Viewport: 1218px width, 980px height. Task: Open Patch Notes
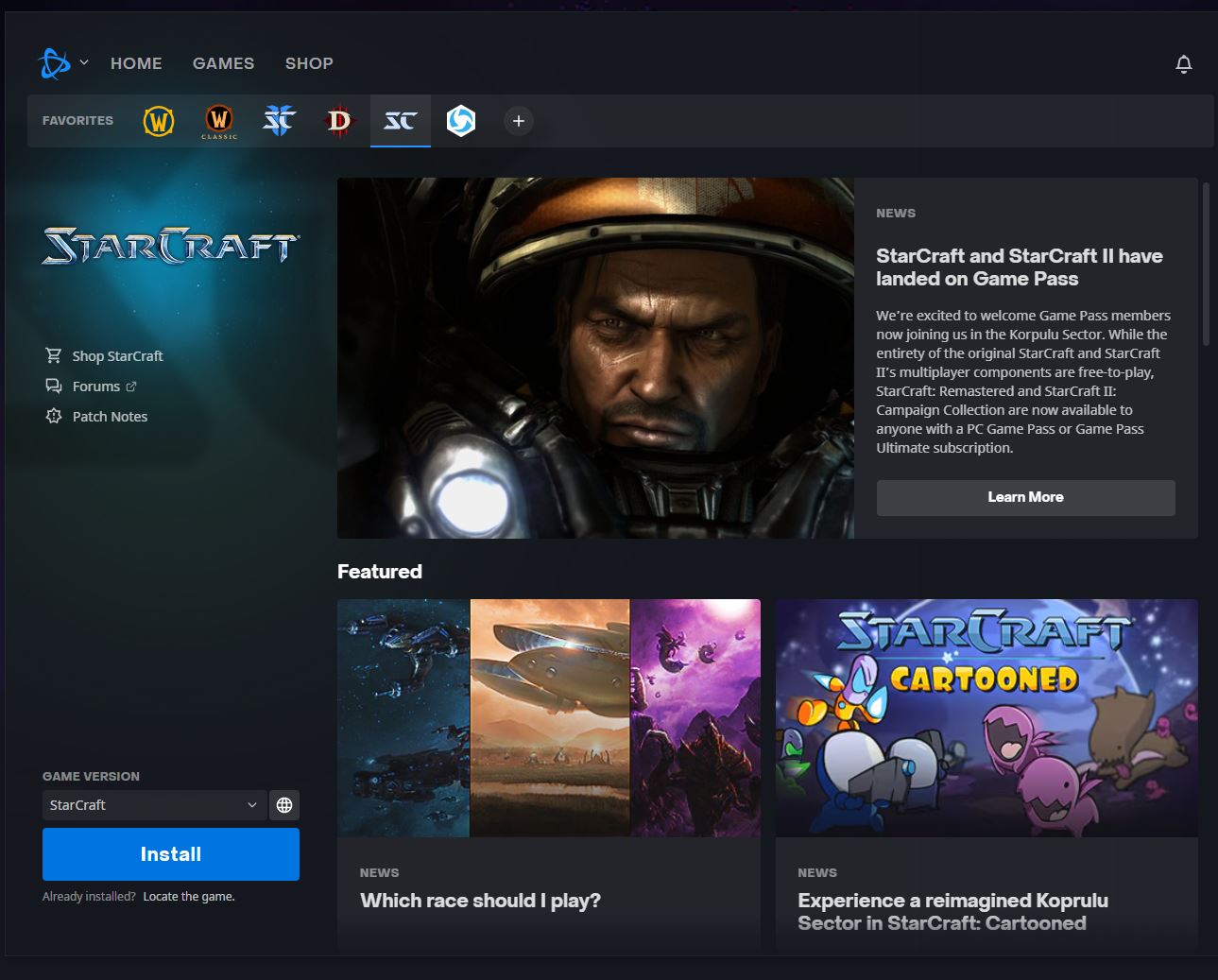(110, 417)
